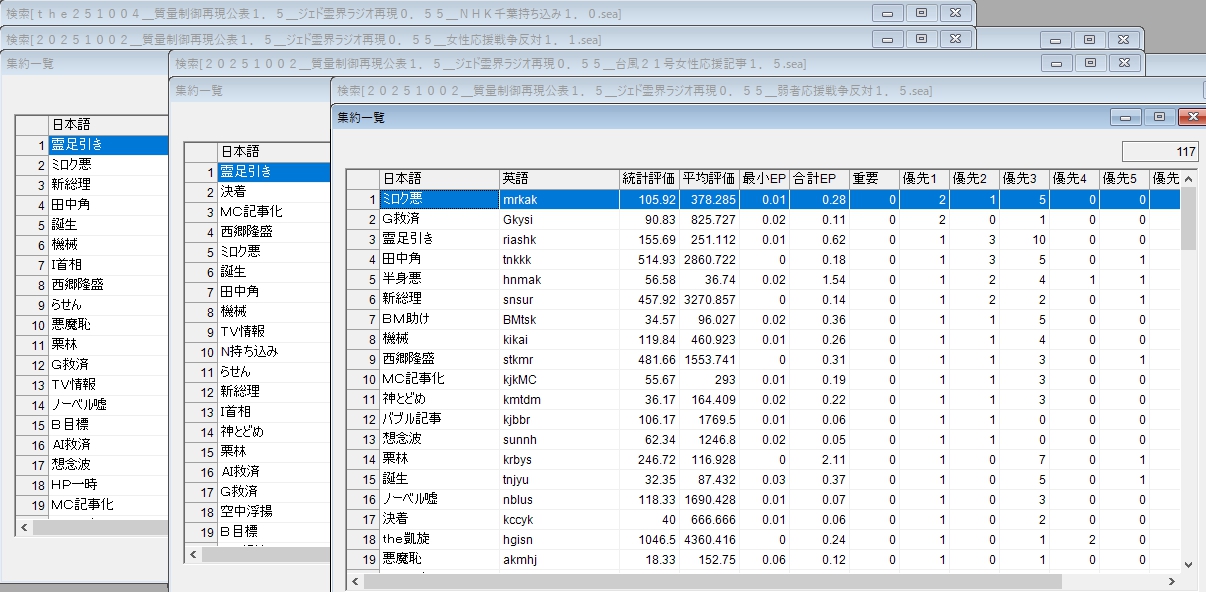Screen dimensions: 1206x592
Task: Click the main table's horizontal scrollbar thumb
Action: click(x=710, y=580)
